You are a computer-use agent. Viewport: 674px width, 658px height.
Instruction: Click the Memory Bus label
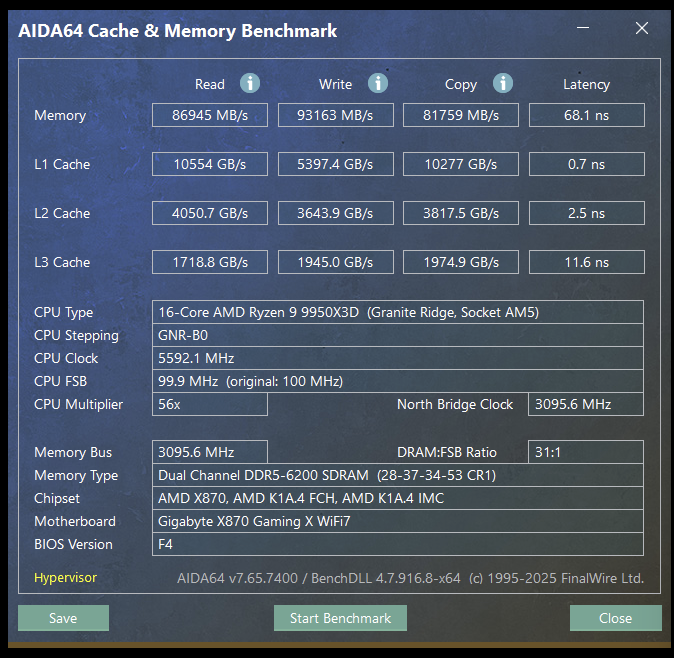(73, 452)
